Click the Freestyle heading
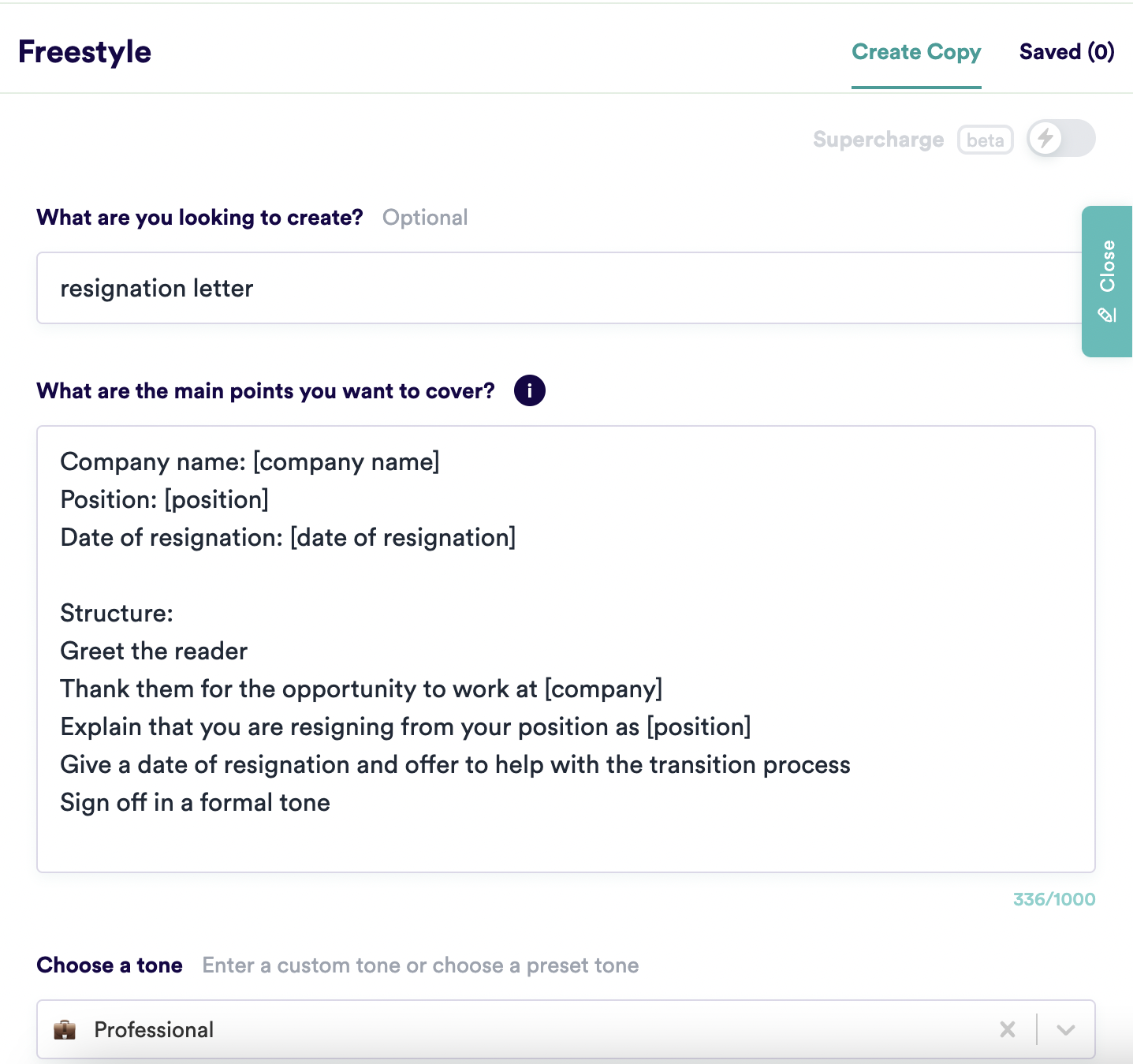 [x=85, y=51]
